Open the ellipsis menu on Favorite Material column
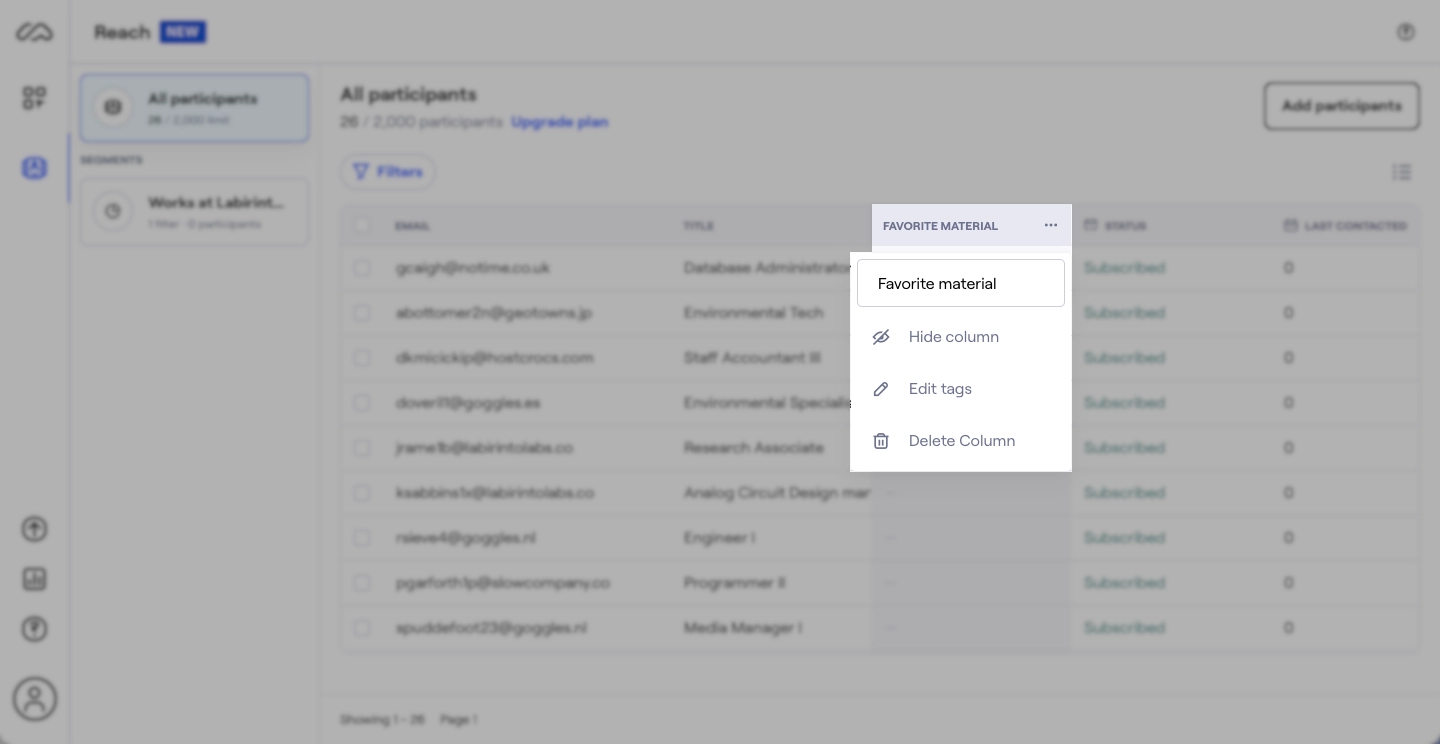The image size is (1440, 744). 1051,225
